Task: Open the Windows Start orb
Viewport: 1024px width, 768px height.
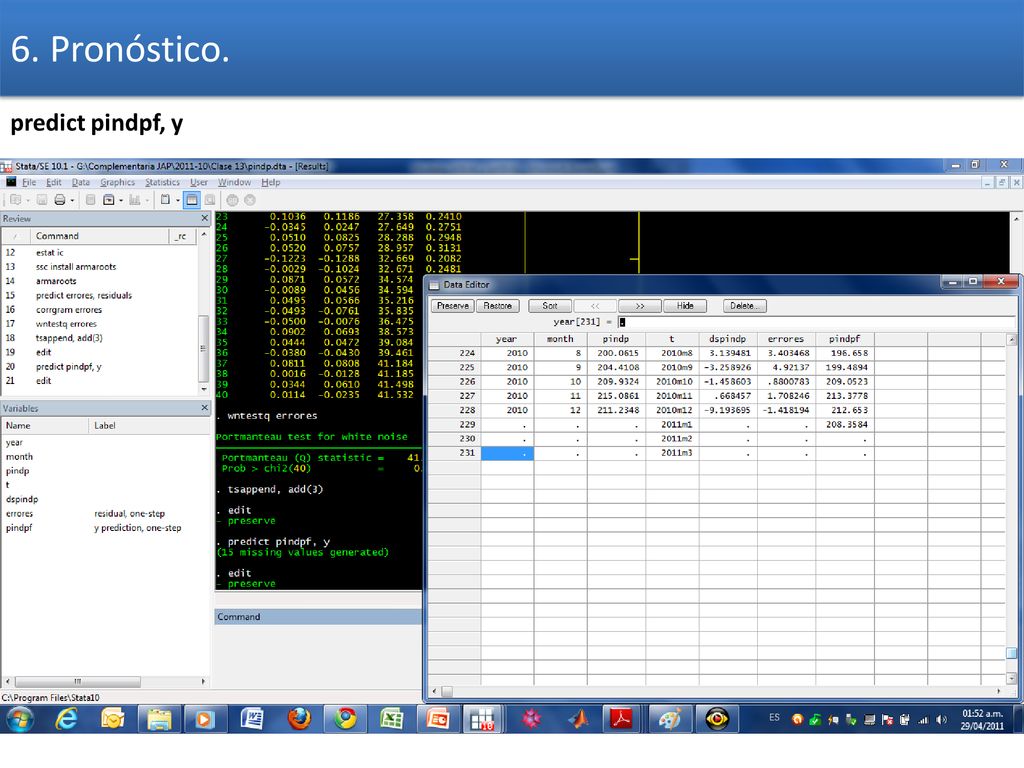Action: pyautogui.click(x=20, y=720)
